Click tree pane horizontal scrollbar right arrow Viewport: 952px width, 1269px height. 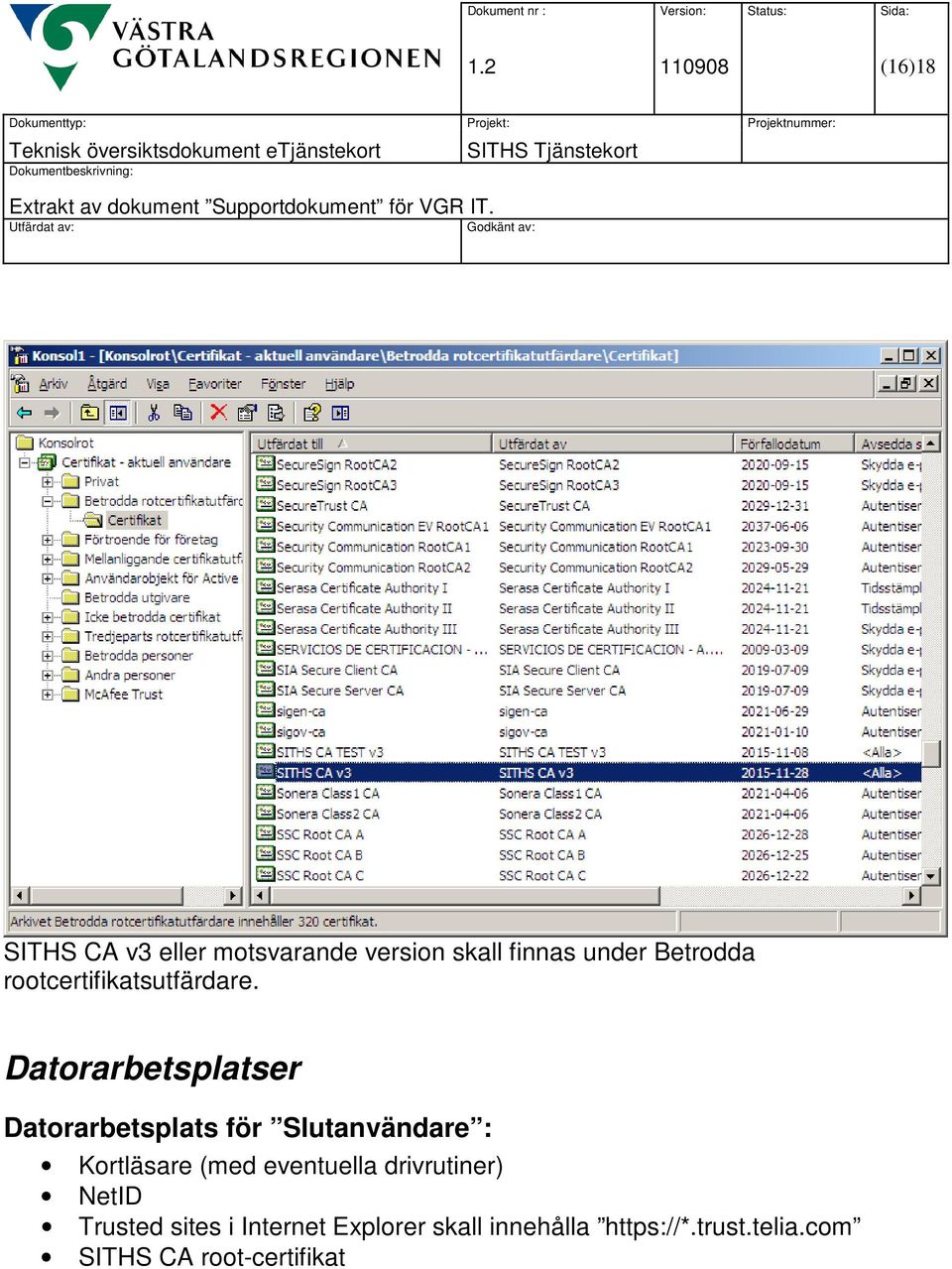point(233,895)
